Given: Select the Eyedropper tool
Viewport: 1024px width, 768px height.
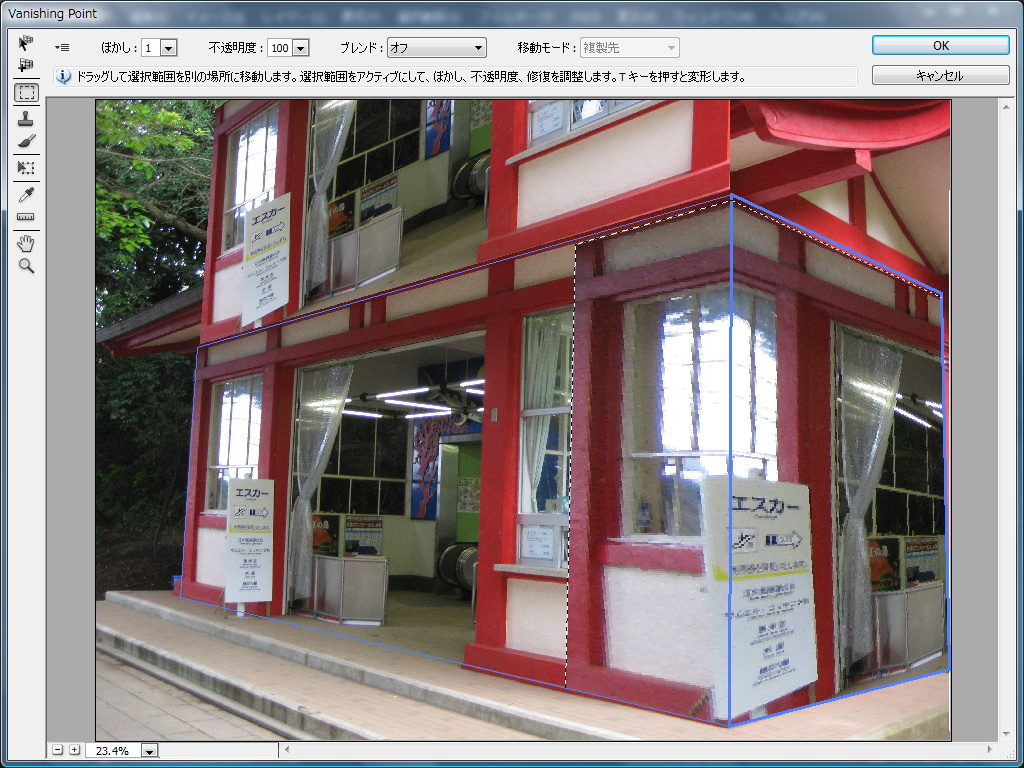Looking at the screenshot, I should click(x=25, y=195).
